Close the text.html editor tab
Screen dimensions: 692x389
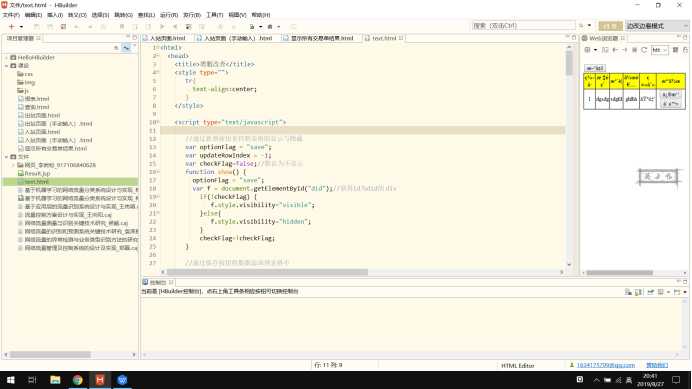click(x=401, y=38)
